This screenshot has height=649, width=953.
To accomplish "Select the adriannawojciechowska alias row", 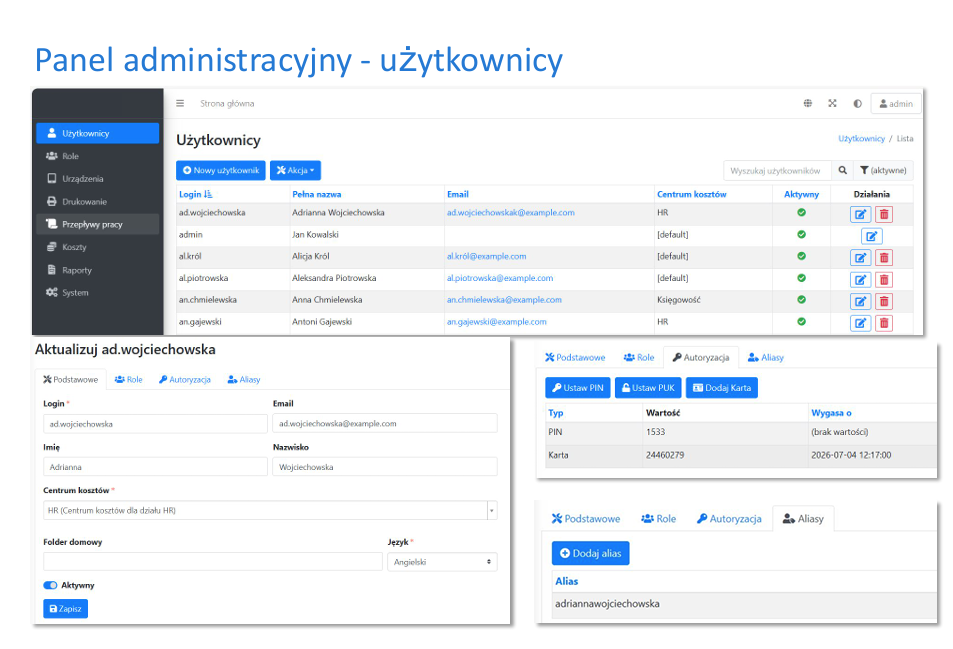I will coord(744,604).
